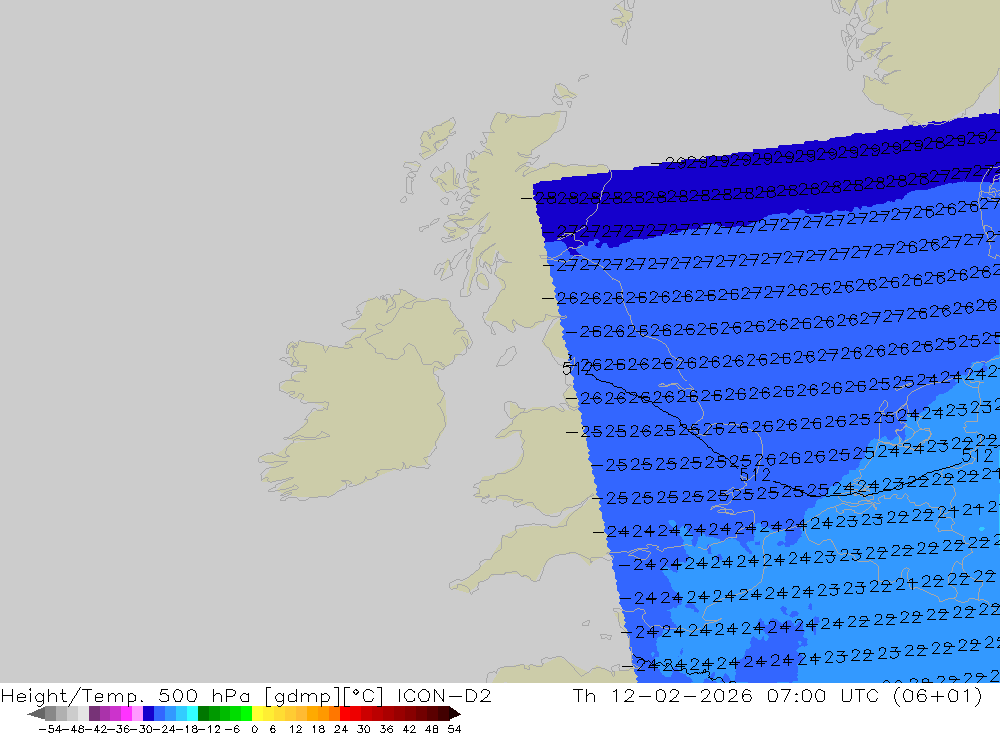
Task: Click the dark right arrow end of legend
Action: pyautogui.click(x=455, y=714)
